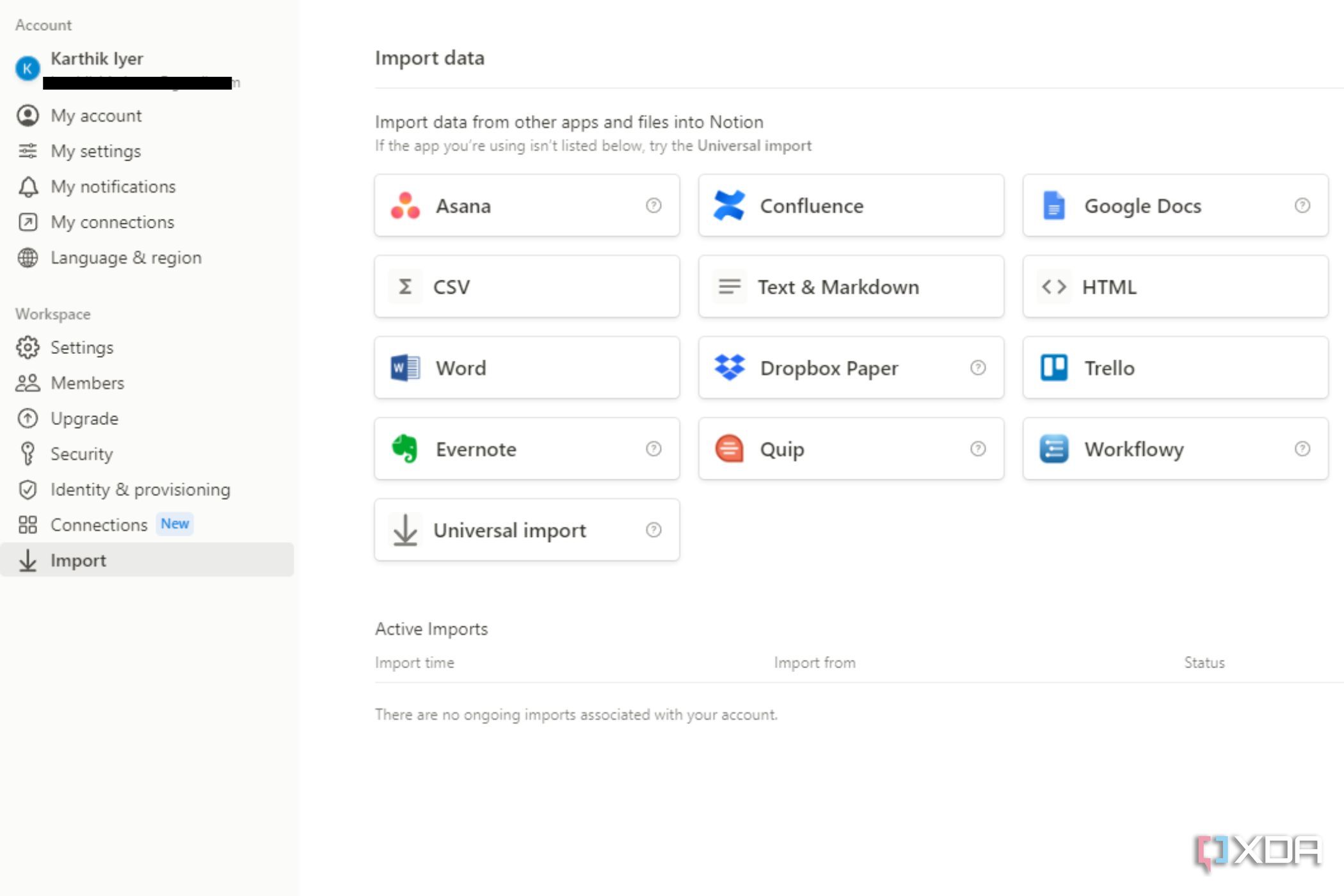Click the user avatar K circle
This screenshot has height=896, width=1344.
click(x=28, y=68)
